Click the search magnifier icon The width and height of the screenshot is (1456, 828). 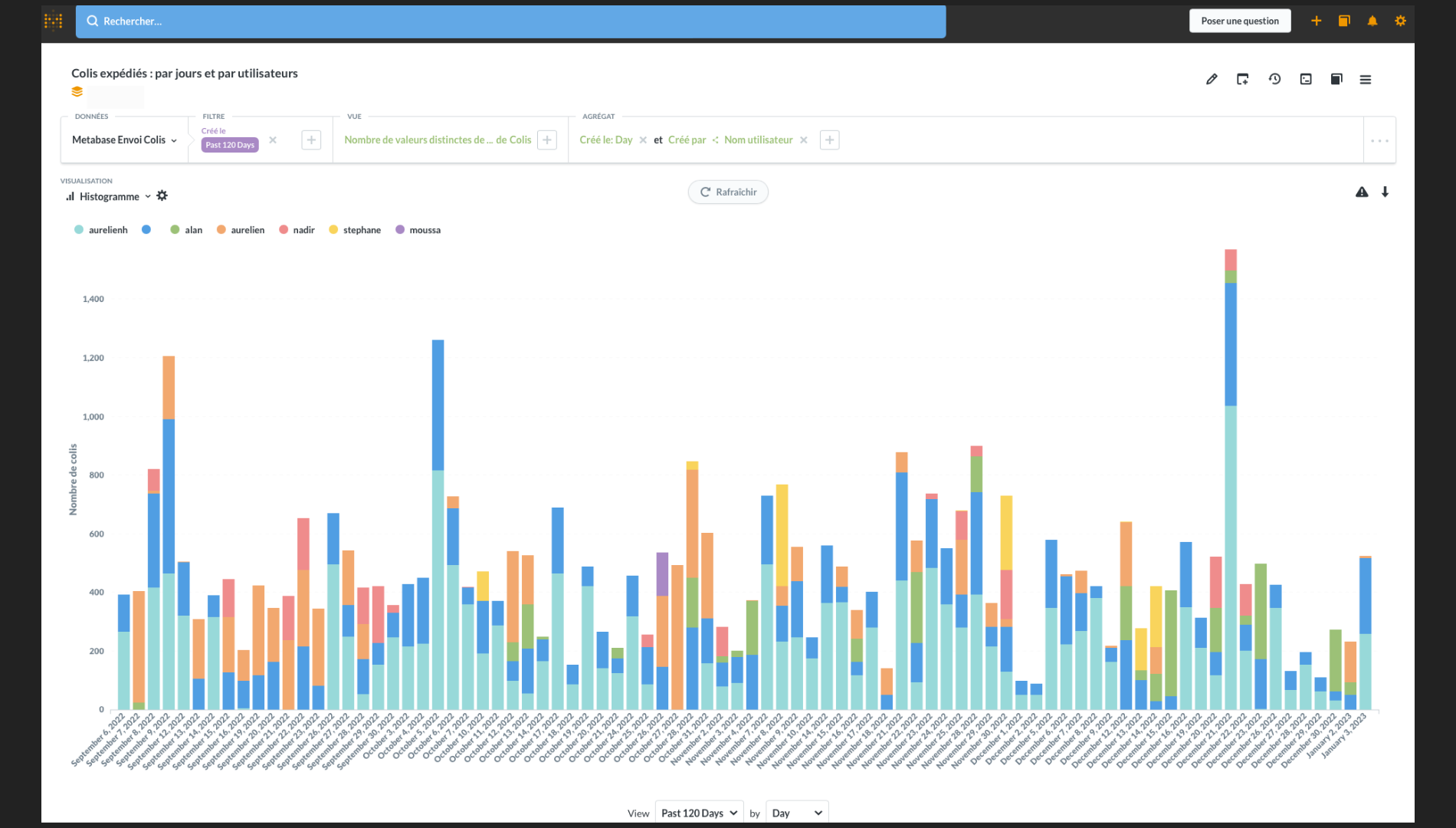click(x=93, y=21)
